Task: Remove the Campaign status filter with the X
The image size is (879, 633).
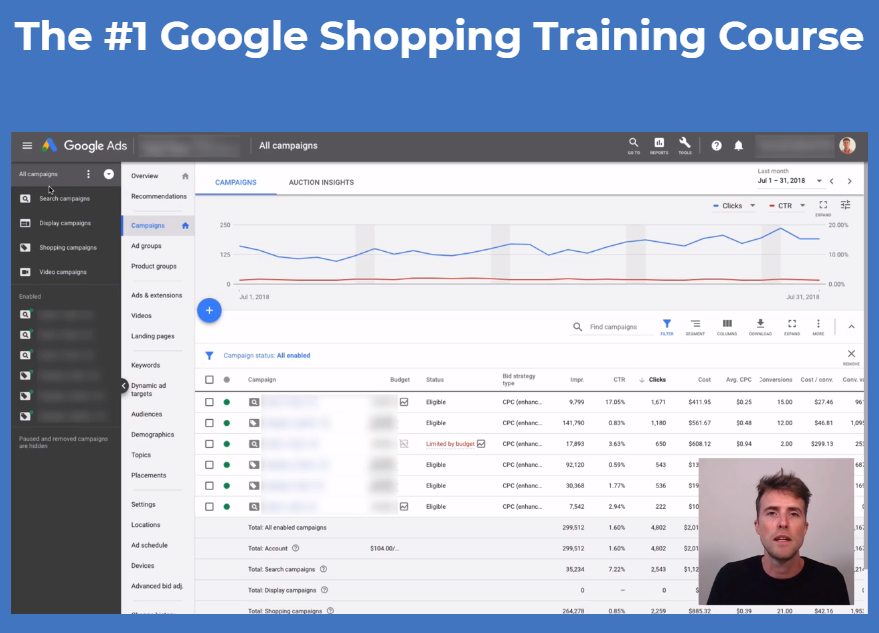Action: (x=851, y=355)
